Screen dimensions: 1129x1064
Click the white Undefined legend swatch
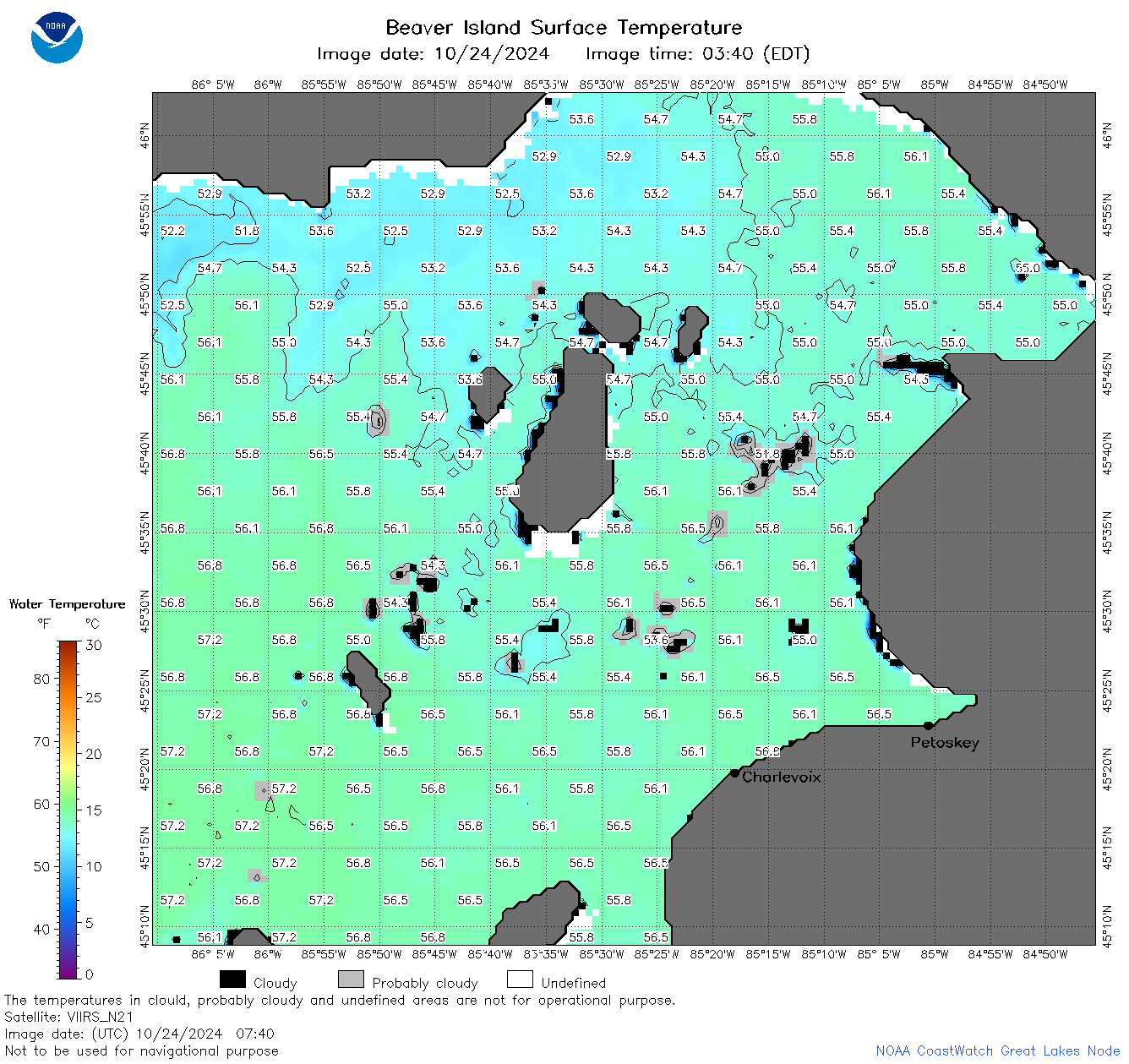click(520, 979)
